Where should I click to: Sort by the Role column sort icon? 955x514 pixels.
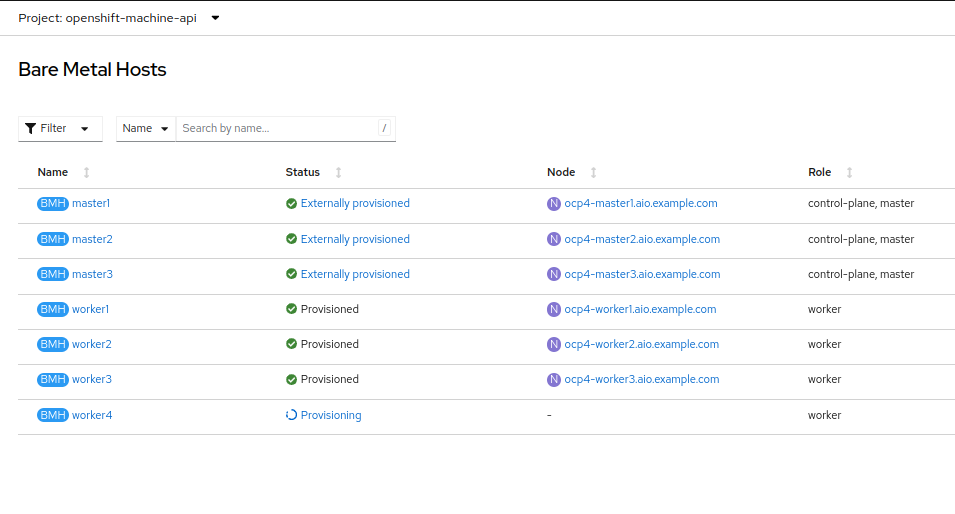pos(849,173)
